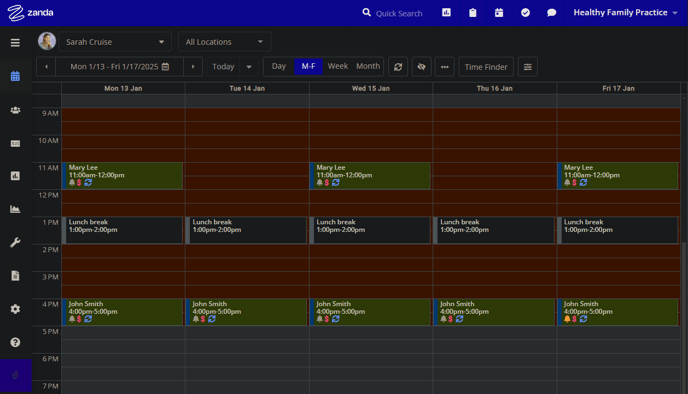Open the calendar icon in left sidebar
688x394 pixels.
(x=15, y=76)
